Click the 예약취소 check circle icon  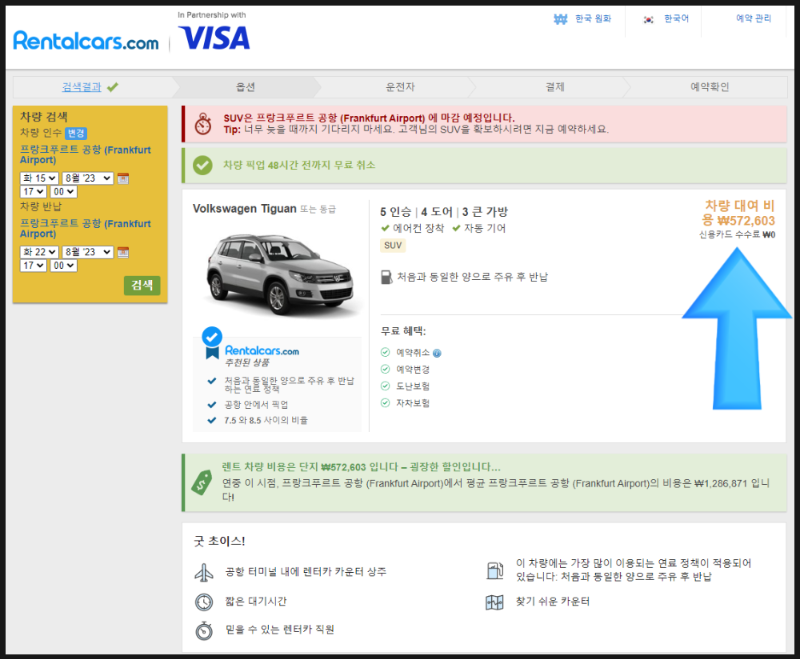point(385,352)
